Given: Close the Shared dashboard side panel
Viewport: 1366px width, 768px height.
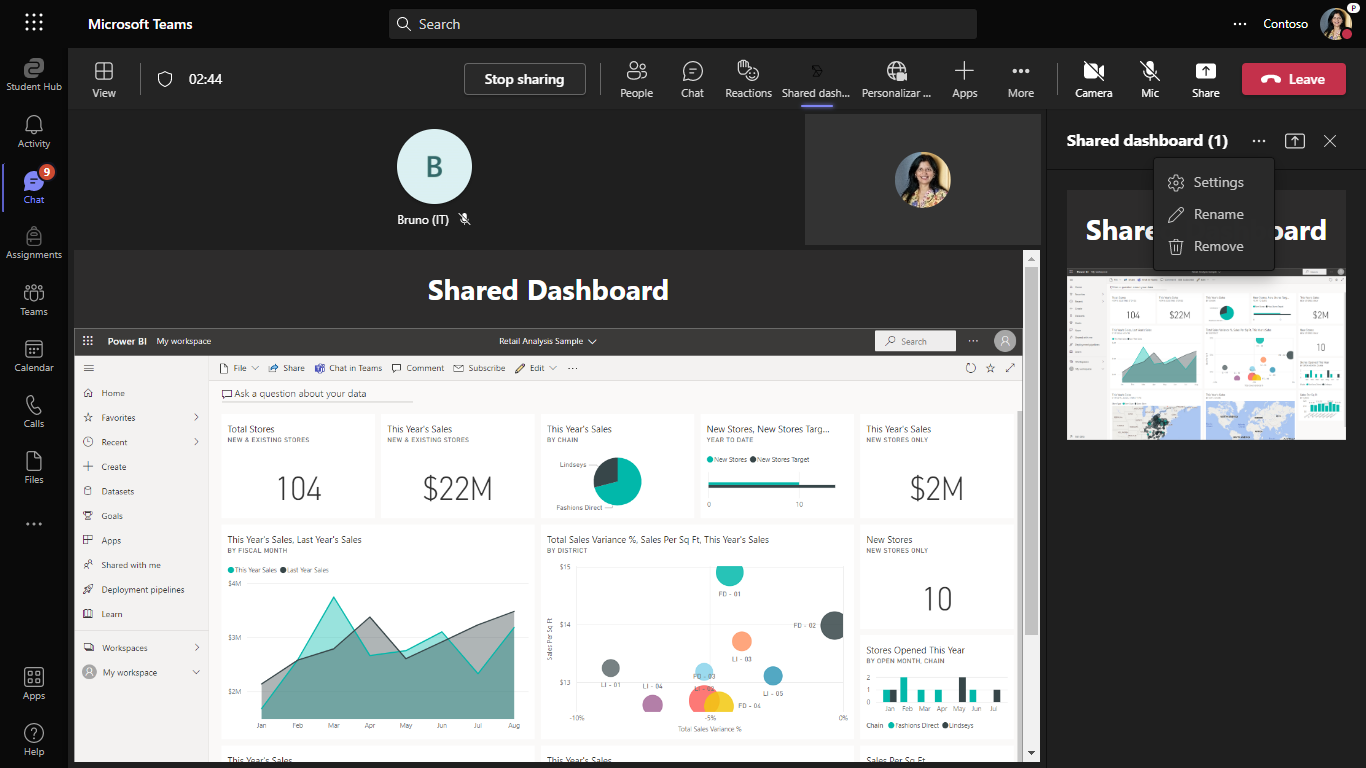Looking at the screenshot, I should [1330, 141].
